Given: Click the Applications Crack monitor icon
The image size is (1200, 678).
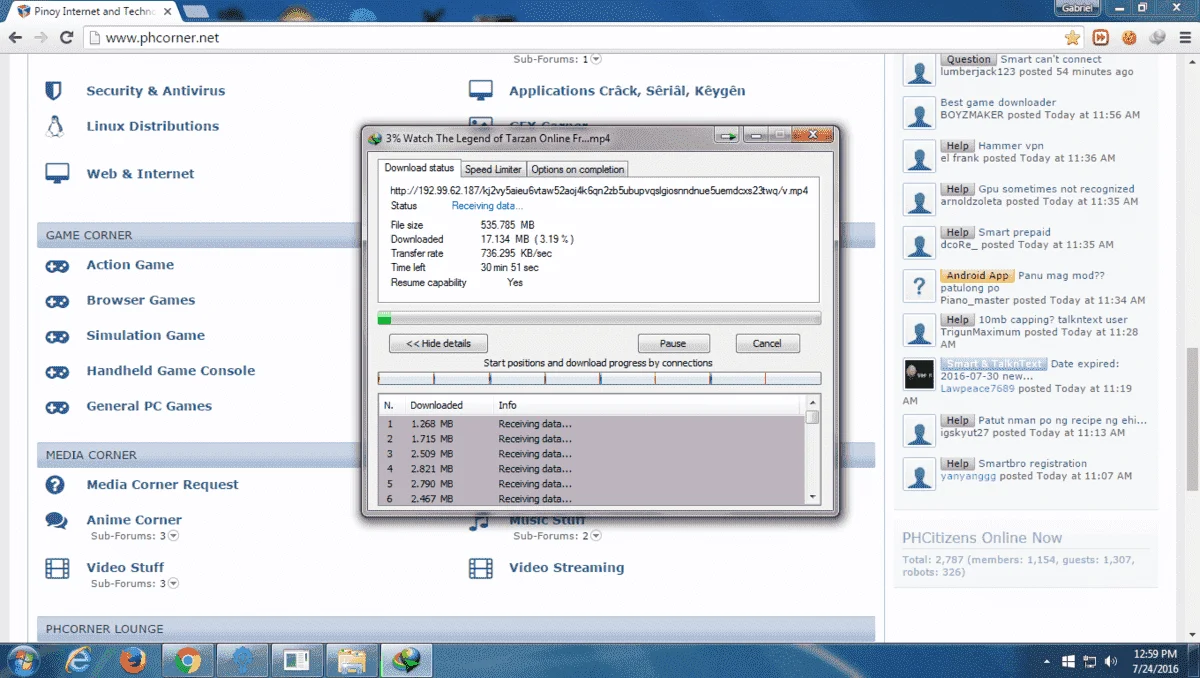Looking at the screenshot, I should point(481,91).
